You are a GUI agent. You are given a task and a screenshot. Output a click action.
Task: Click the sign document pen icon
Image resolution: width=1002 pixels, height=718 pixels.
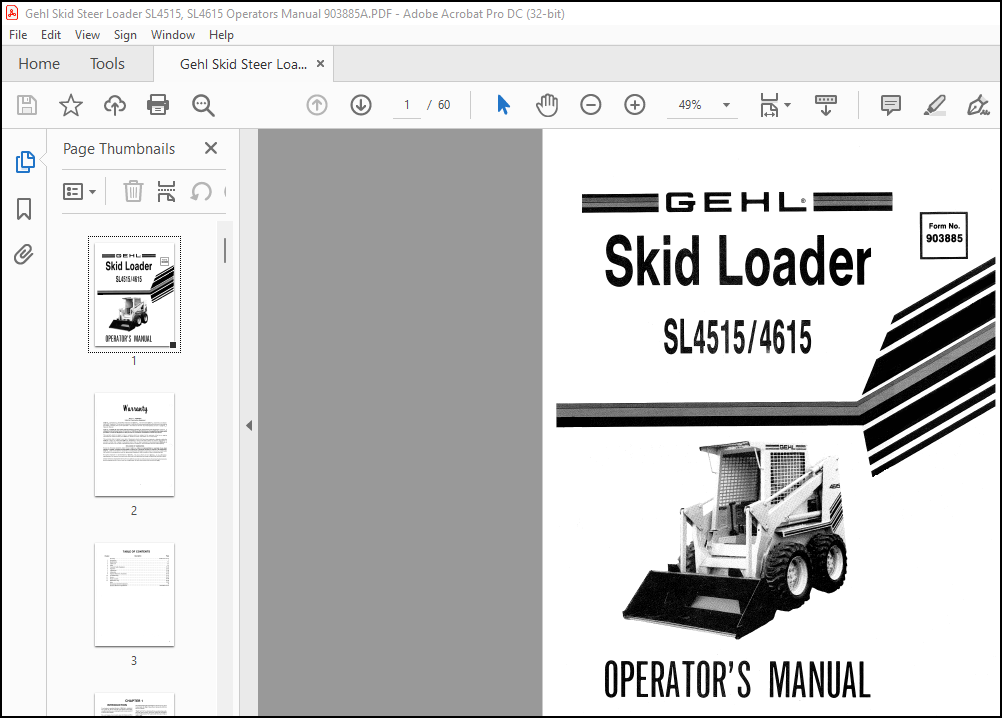point(978,105)
